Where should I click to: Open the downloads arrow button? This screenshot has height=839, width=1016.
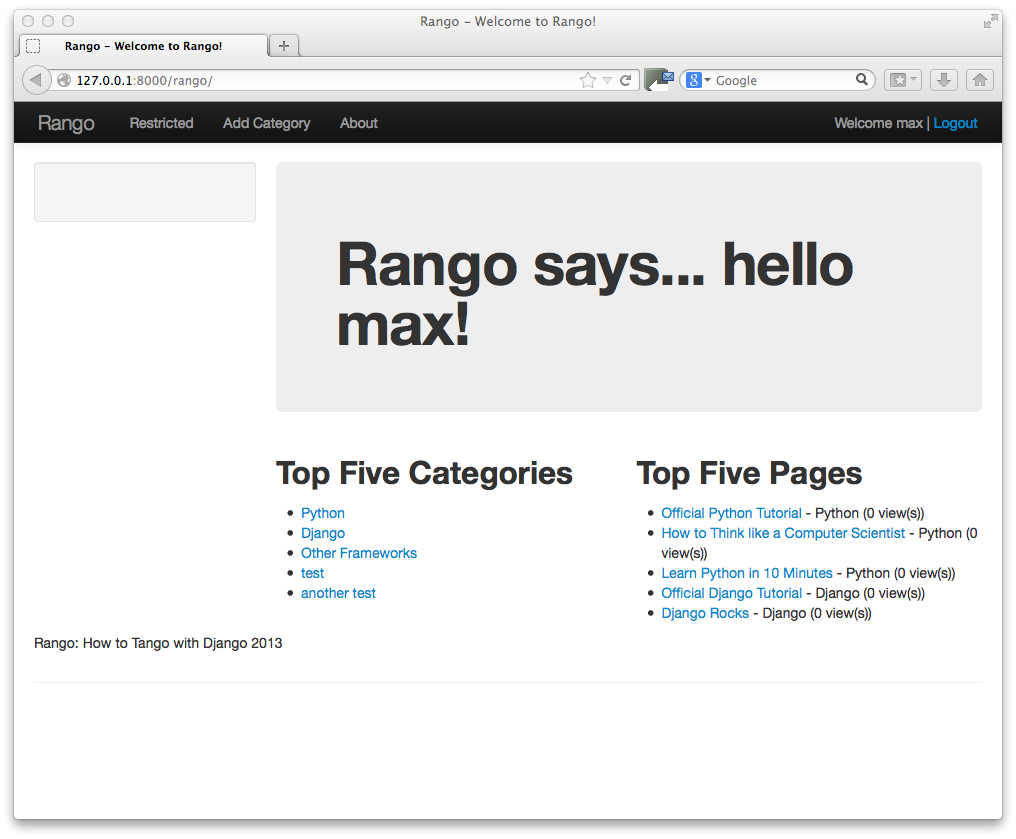pyautogui.click(x=944, y=80)
